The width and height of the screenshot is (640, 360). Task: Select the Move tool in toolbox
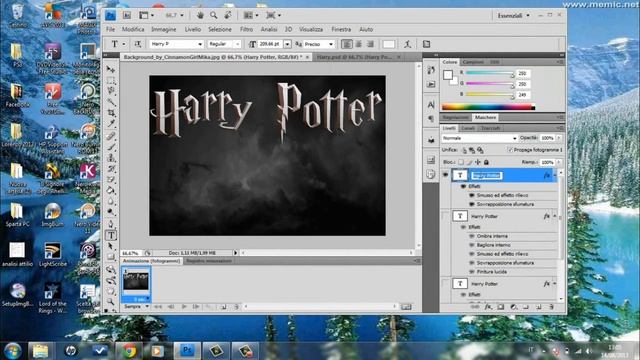pos(111,69)
